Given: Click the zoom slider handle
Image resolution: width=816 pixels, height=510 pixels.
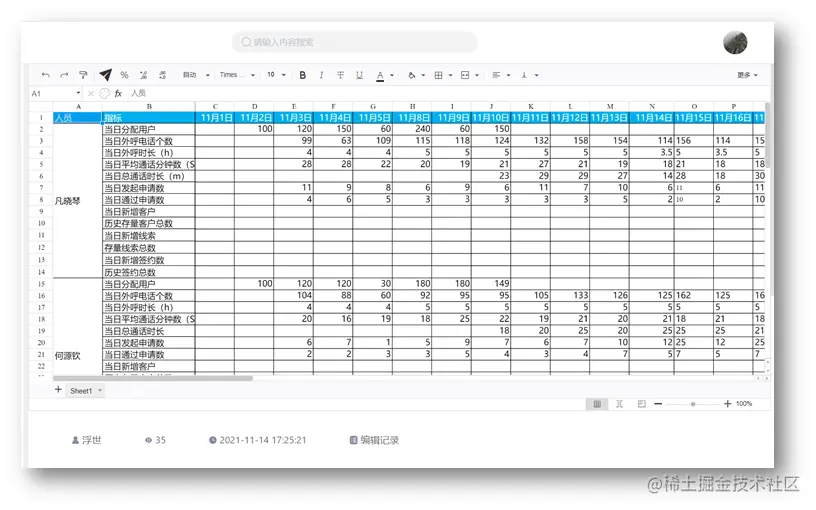Looking at the screenshot, I should pyautogui.click(x=693, y=404).
